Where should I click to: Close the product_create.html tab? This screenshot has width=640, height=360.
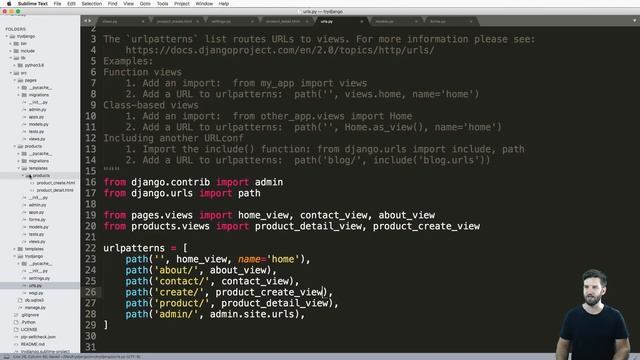[x=198, y=21]
